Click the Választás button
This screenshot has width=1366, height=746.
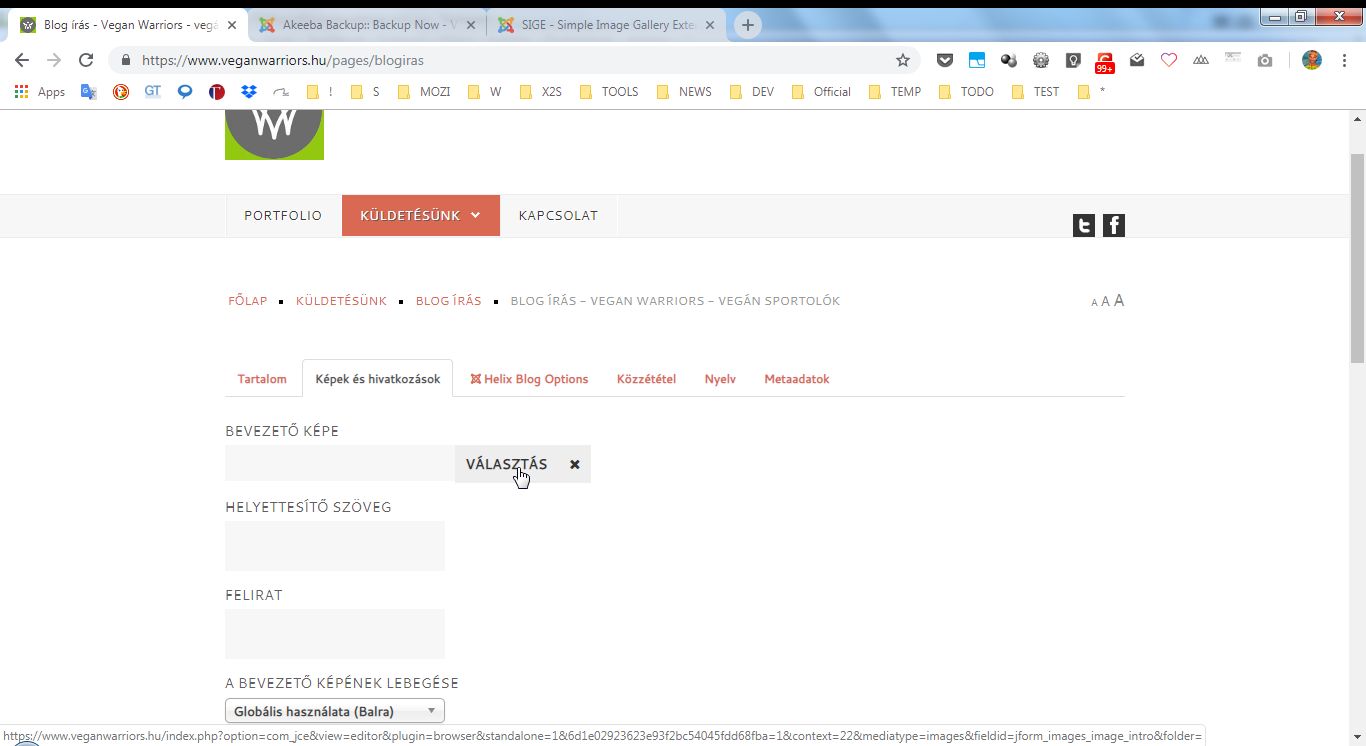[x=506, y=465]
